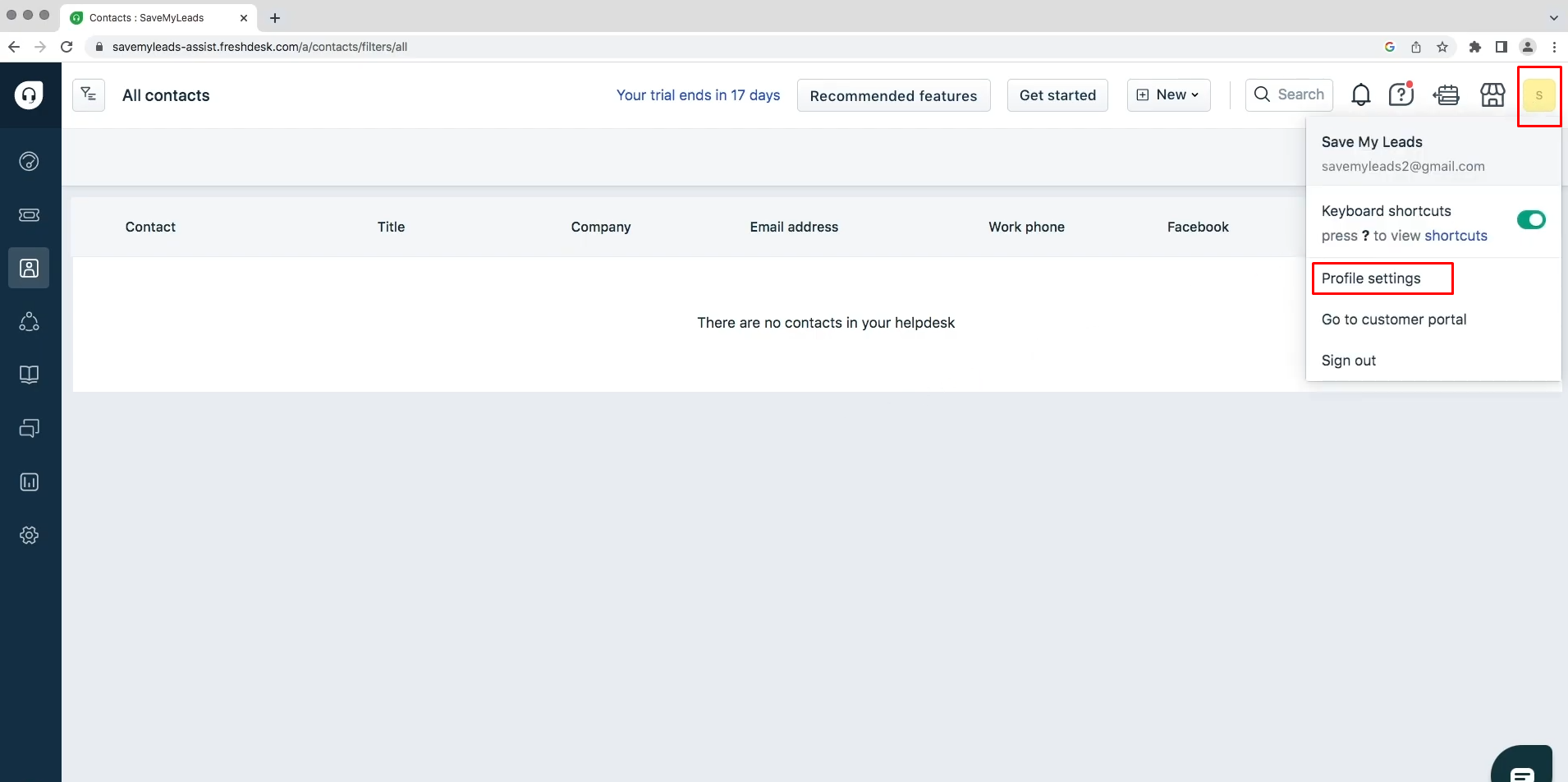Open the shortcuts link in profile menu
The width and height of the screenshot is (1568, 782).
coord(1456,236)
